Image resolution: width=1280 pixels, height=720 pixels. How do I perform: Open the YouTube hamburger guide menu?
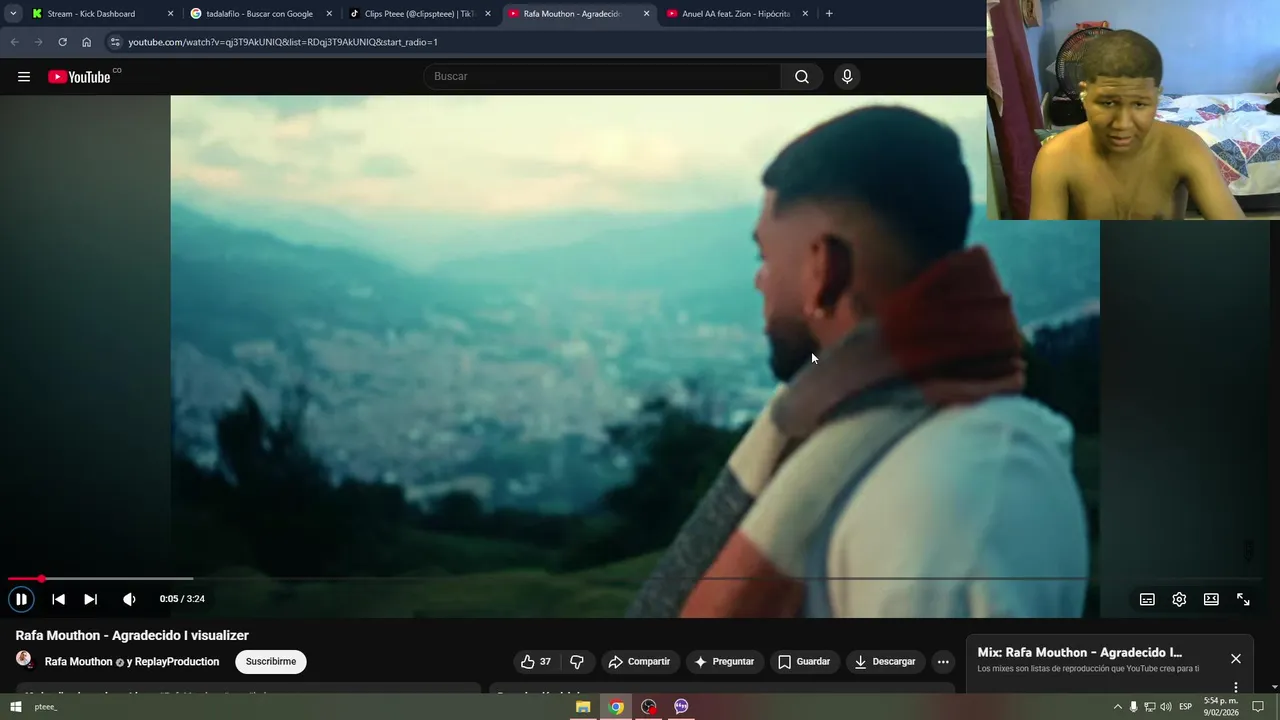tap(24, 77)
